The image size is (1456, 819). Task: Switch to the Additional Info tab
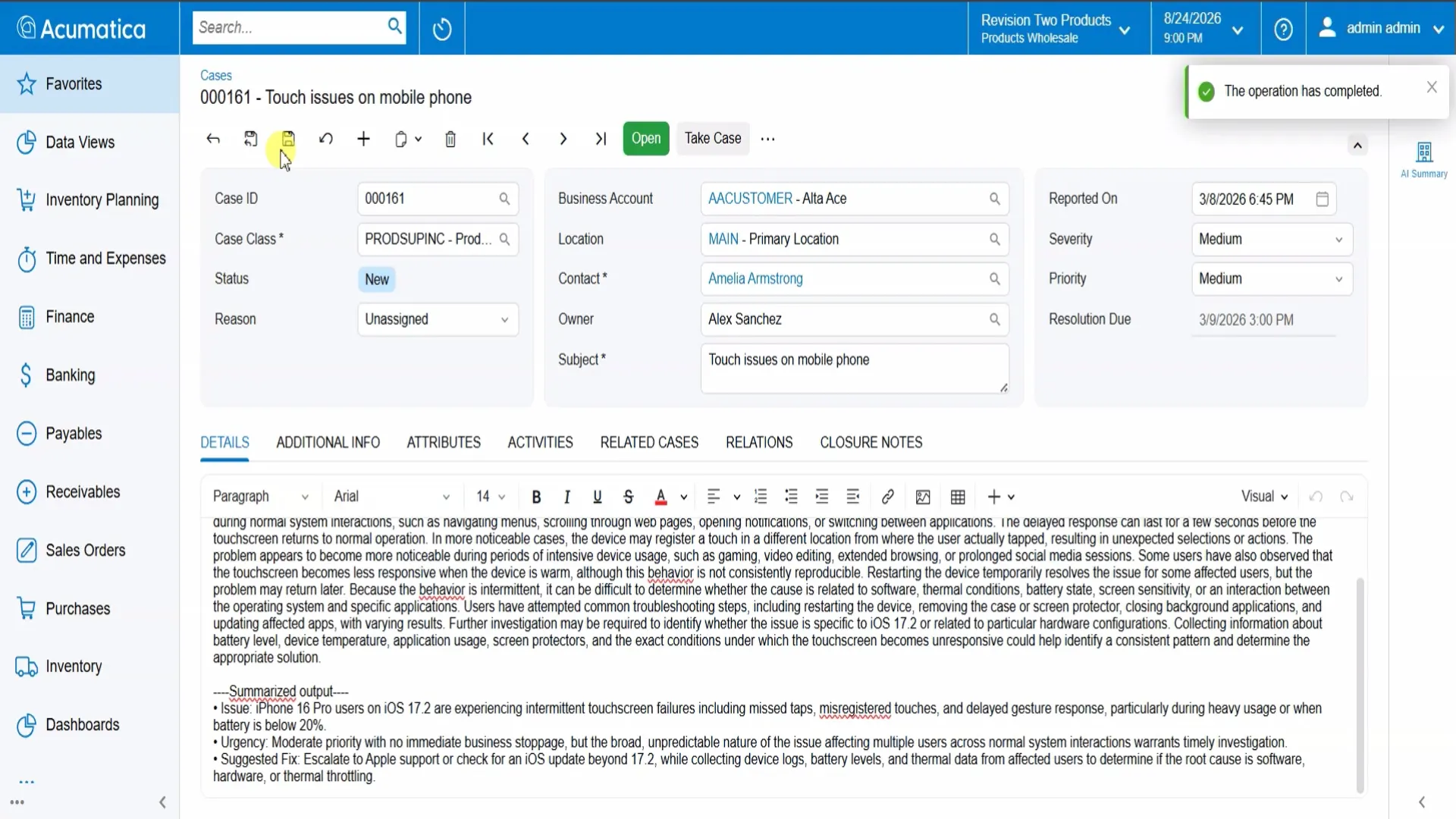328,442
